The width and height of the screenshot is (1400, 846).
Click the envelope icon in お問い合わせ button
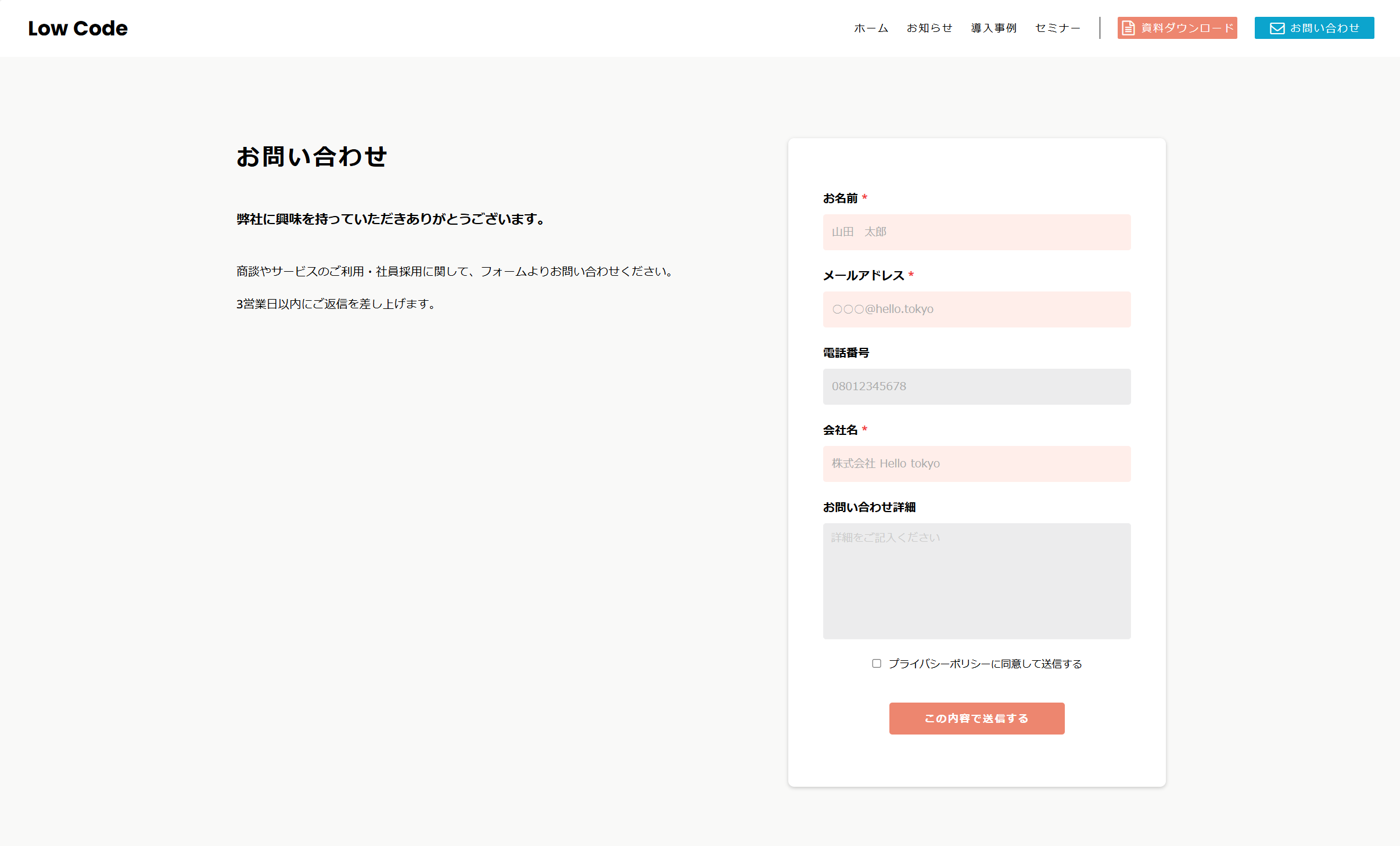point(1276,27)
